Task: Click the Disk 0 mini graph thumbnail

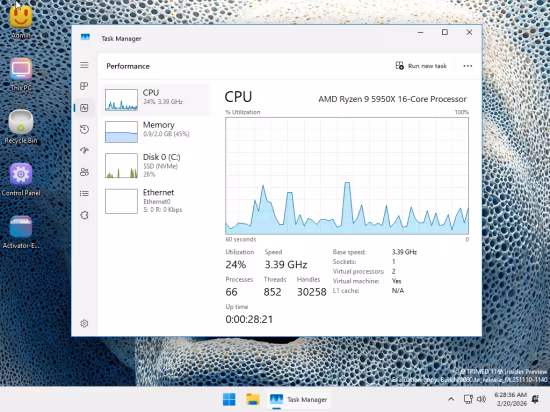Action: pyautogui.click(x=121, y=166)
